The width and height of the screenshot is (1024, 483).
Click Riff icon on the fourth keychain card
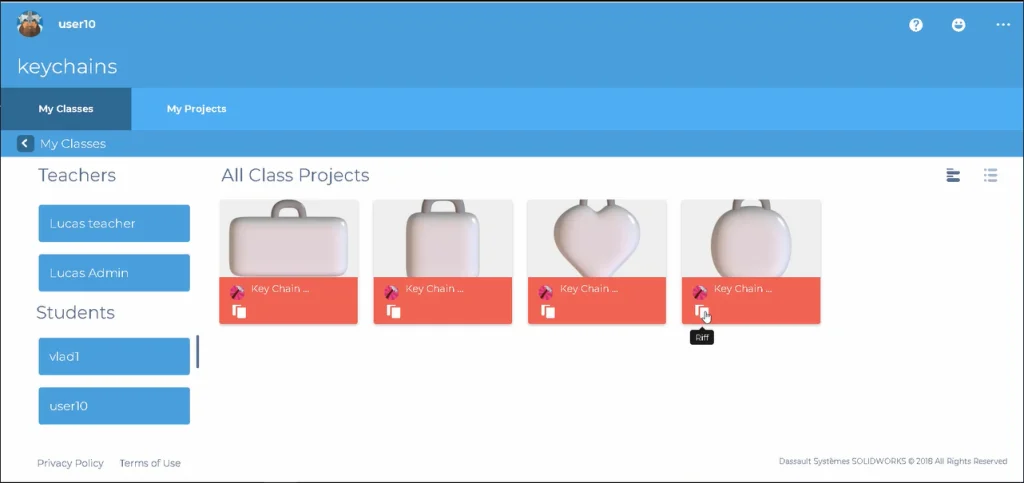701,311
